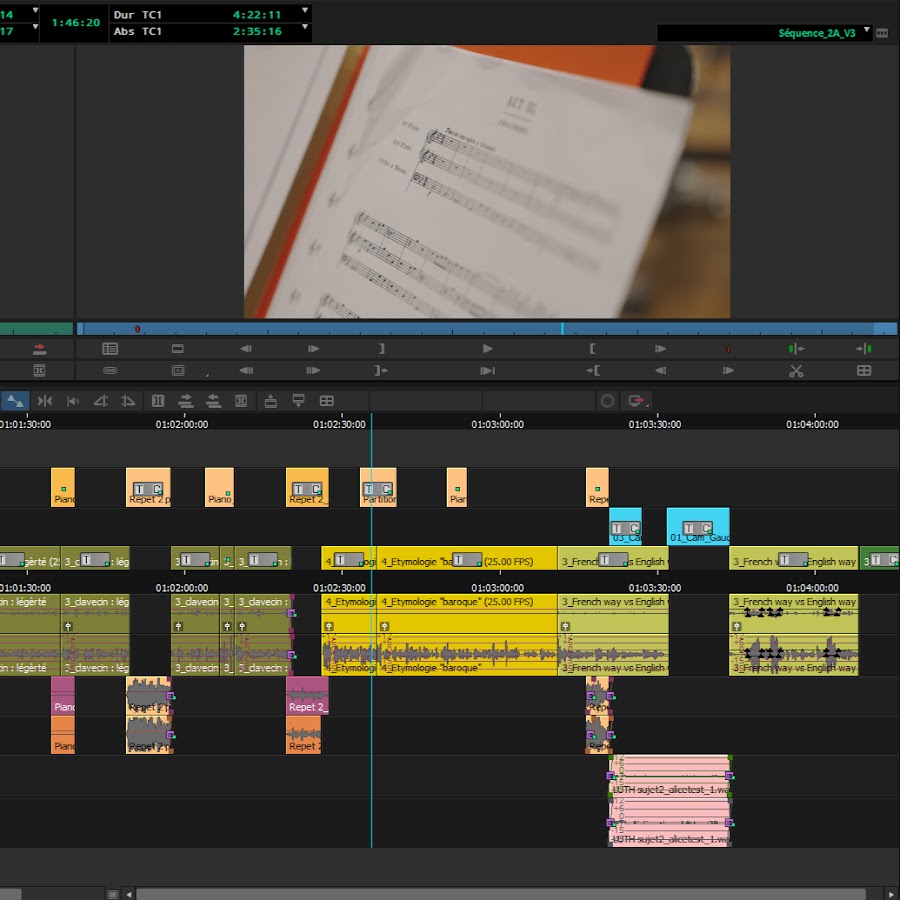Screen dimensions: 900x900
Task: Step forward one frame, left of Mark OUT
Action: pos(313,348)
